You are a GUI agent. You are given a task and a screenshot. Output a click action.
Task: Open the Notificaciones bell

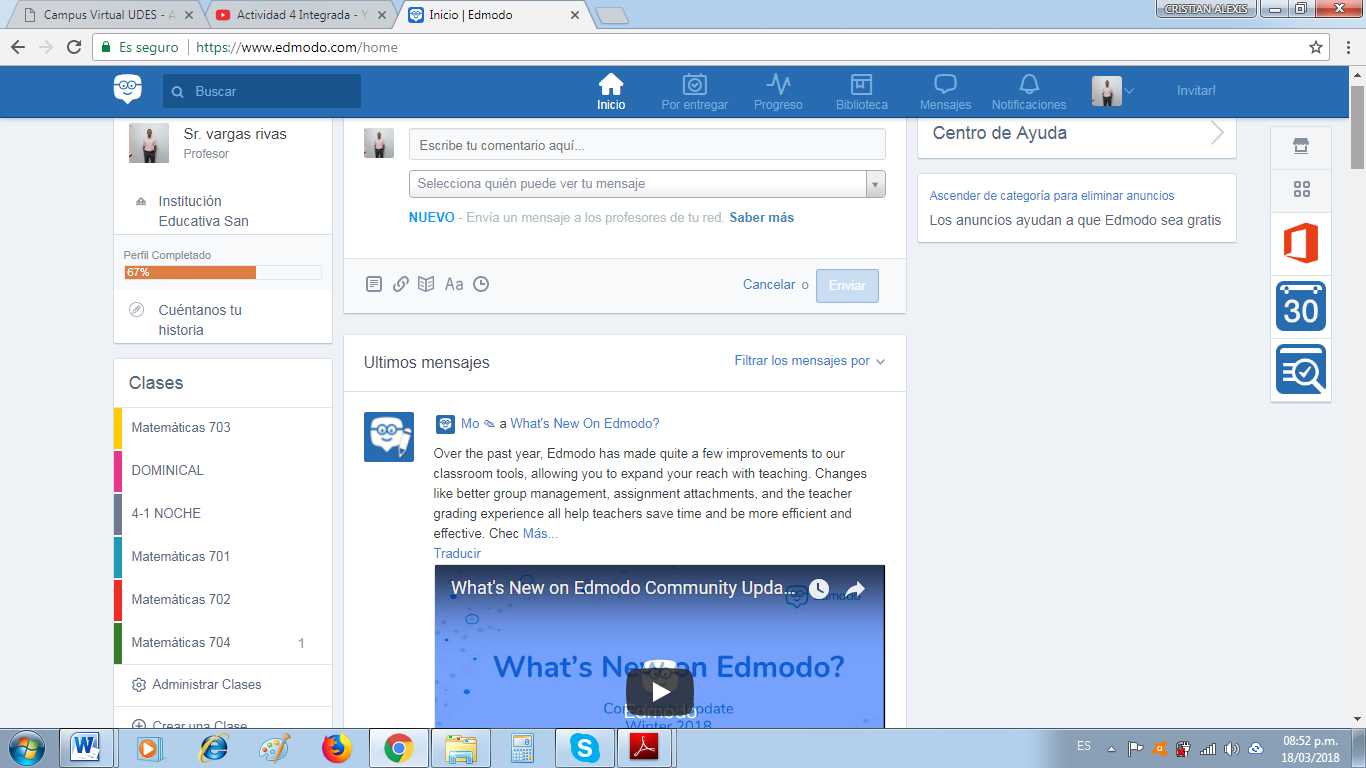[1029, 90]
